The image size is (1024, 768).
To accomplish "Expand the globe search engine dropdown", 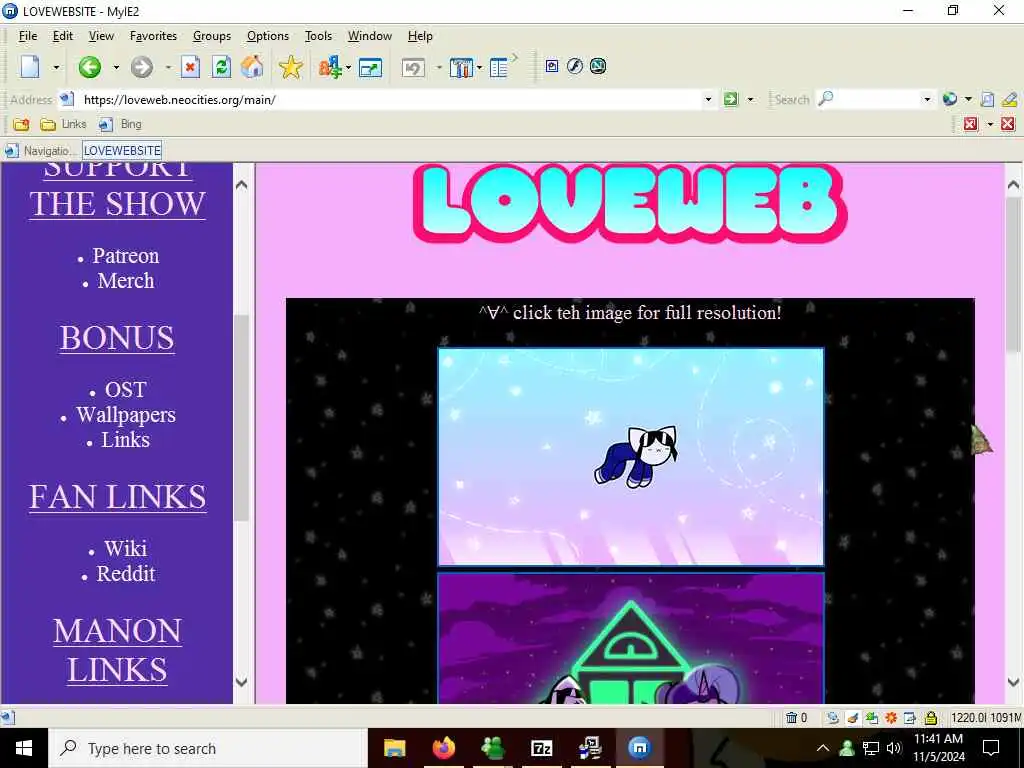I will pos(968,99).
